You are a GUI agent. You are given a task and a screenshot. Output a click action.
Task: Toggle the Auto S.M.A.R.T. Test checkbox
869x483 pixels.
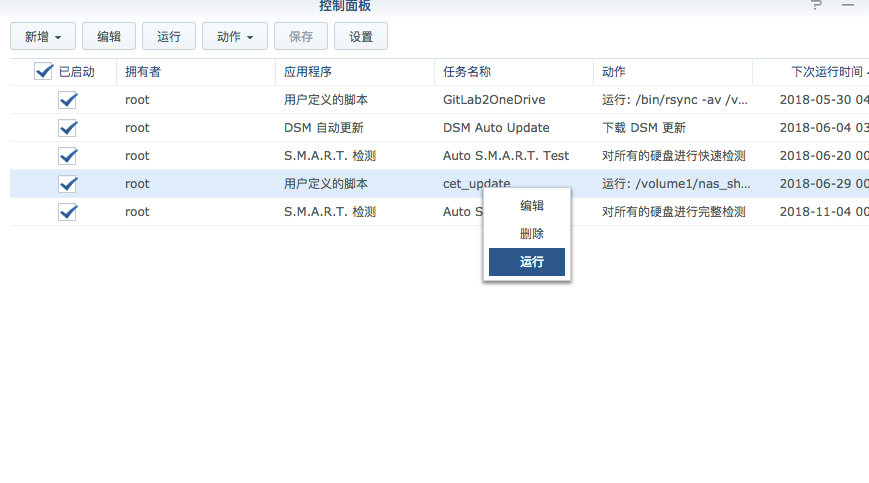tap(68, 156)
